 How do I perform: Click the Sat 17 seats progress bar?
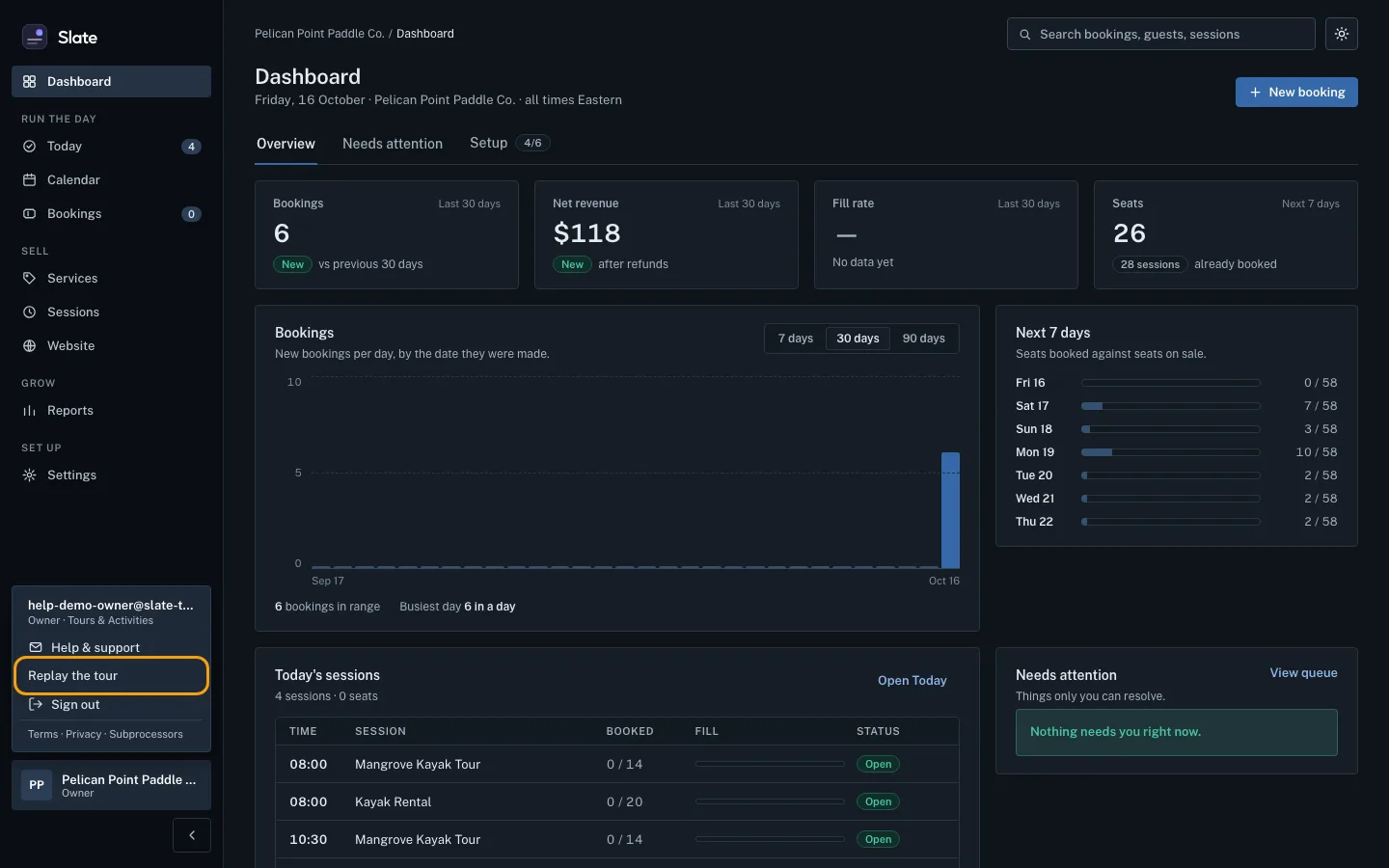(x=1170, y=406)
